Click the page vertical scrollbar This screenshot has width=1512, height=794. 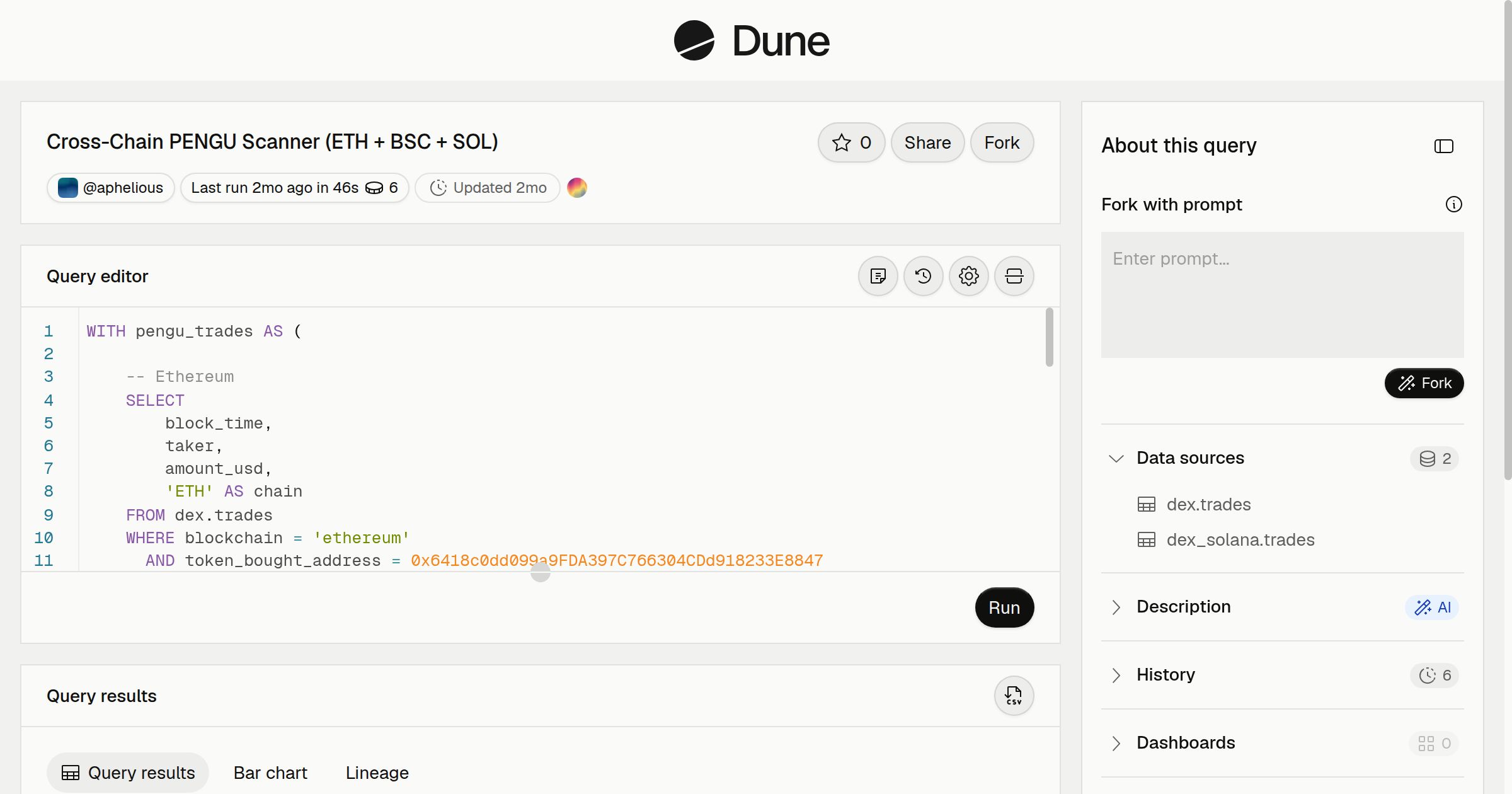coord(1508,239)
